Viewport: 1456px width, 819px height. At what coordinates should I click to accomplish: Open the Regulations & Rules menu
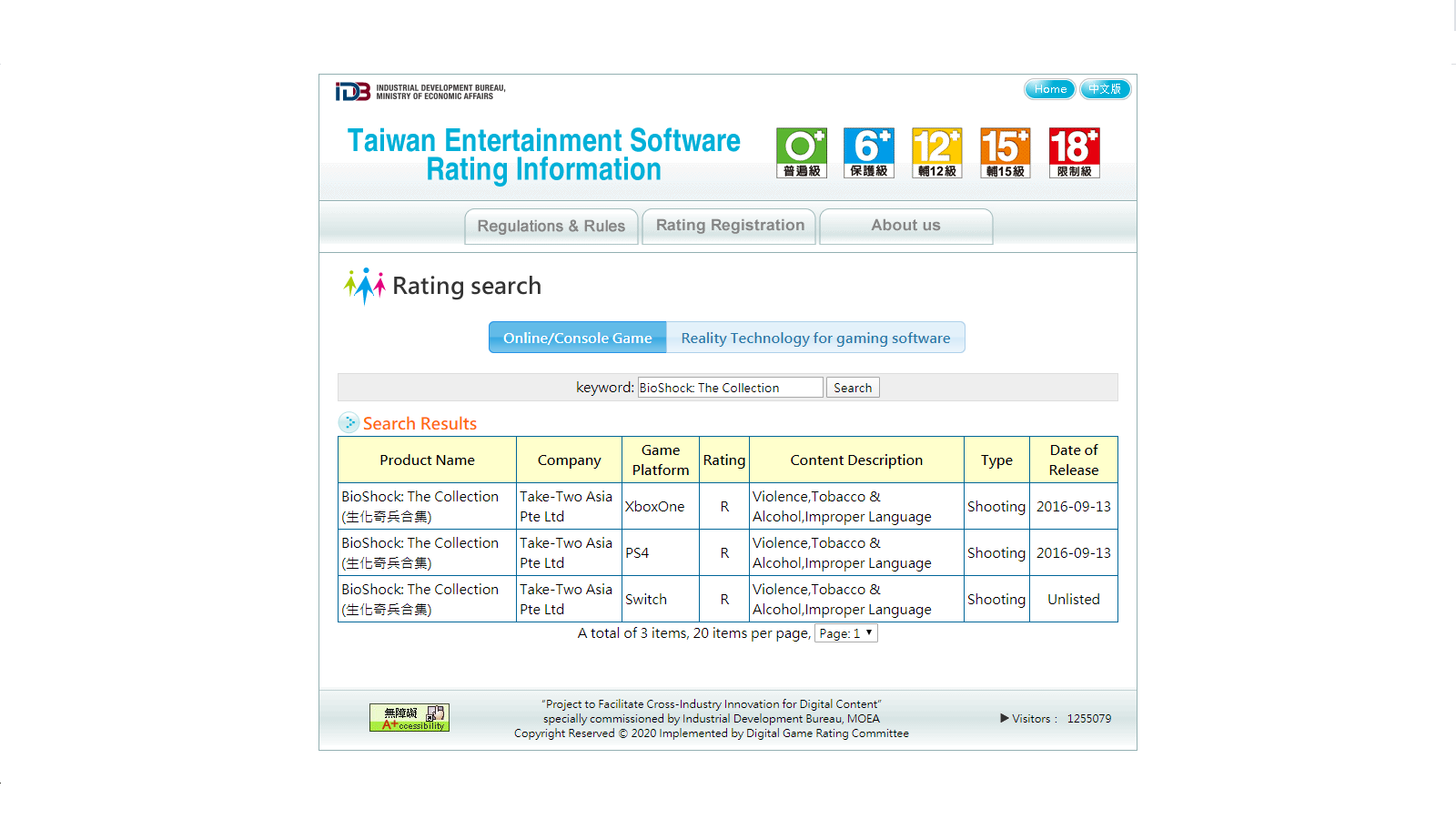tap(551, 226)
